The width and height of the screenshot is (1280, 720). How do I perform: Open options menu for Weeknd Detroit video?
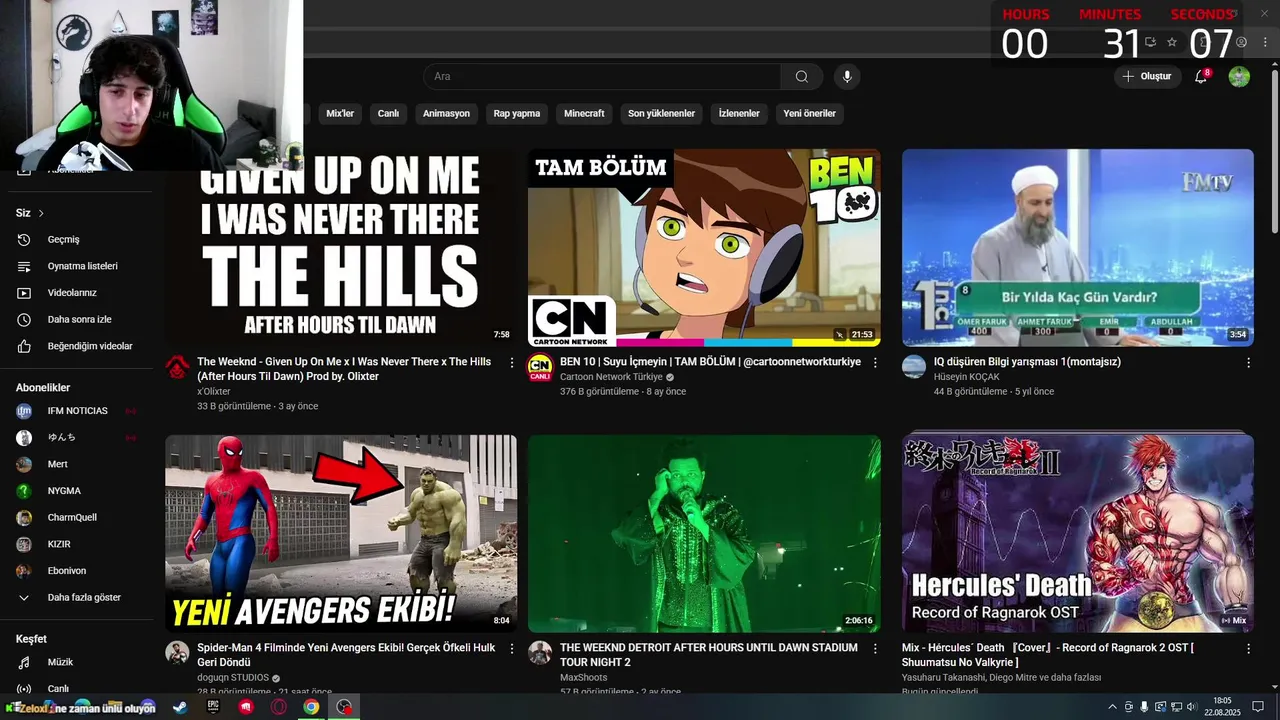[875, 649]
